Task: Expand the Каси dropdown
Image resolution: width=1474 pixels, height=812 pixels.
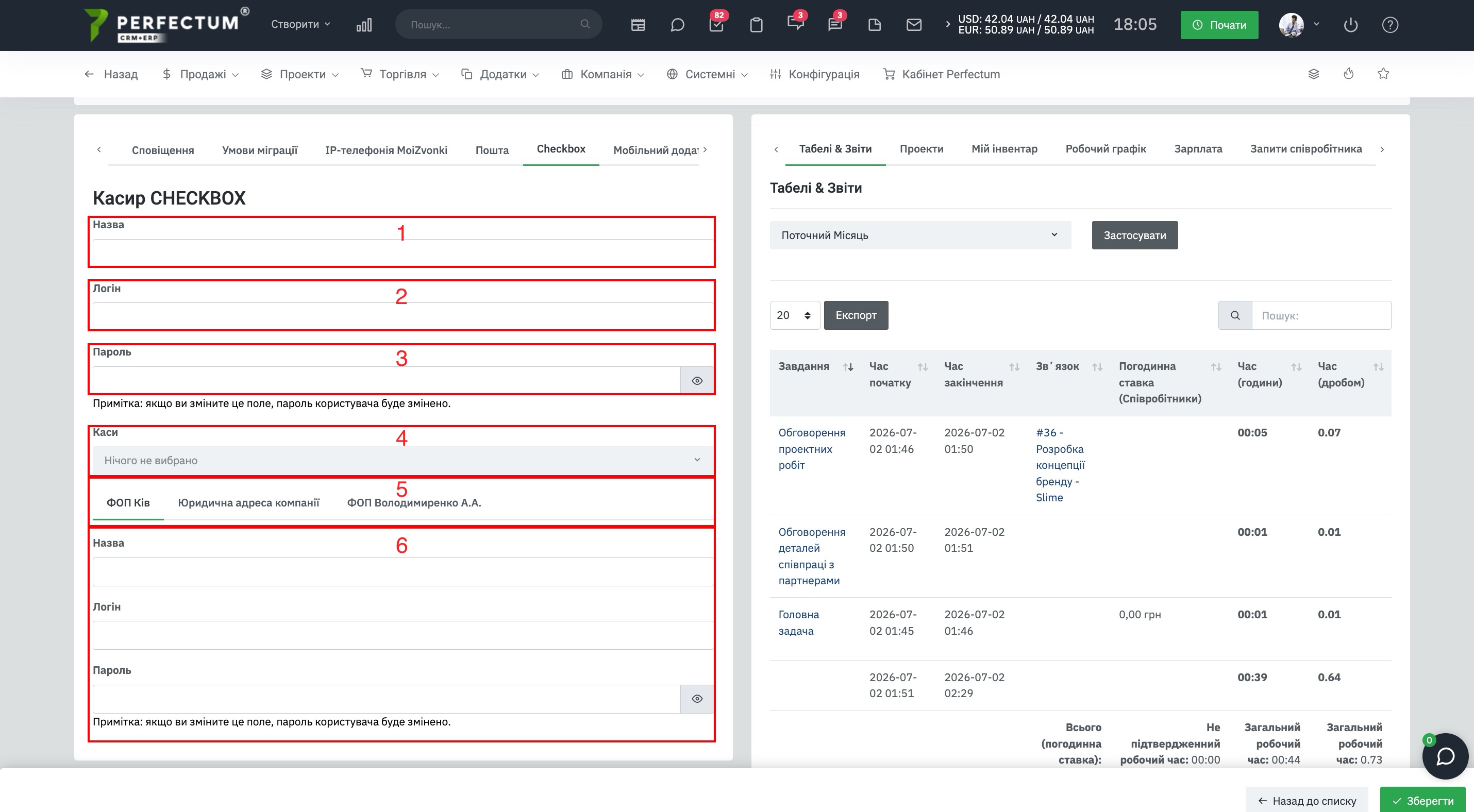Action: pos(403,460)
